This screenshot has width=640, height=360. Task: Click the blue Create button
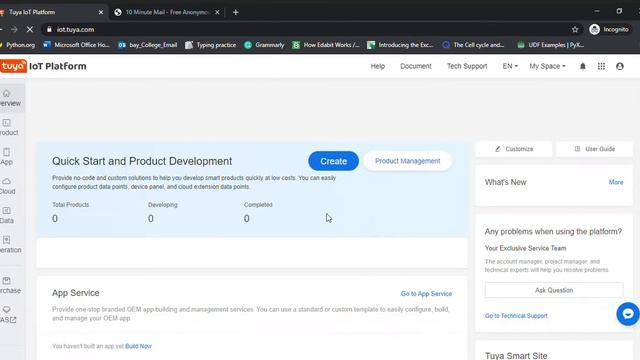click(x=333, y=161)
